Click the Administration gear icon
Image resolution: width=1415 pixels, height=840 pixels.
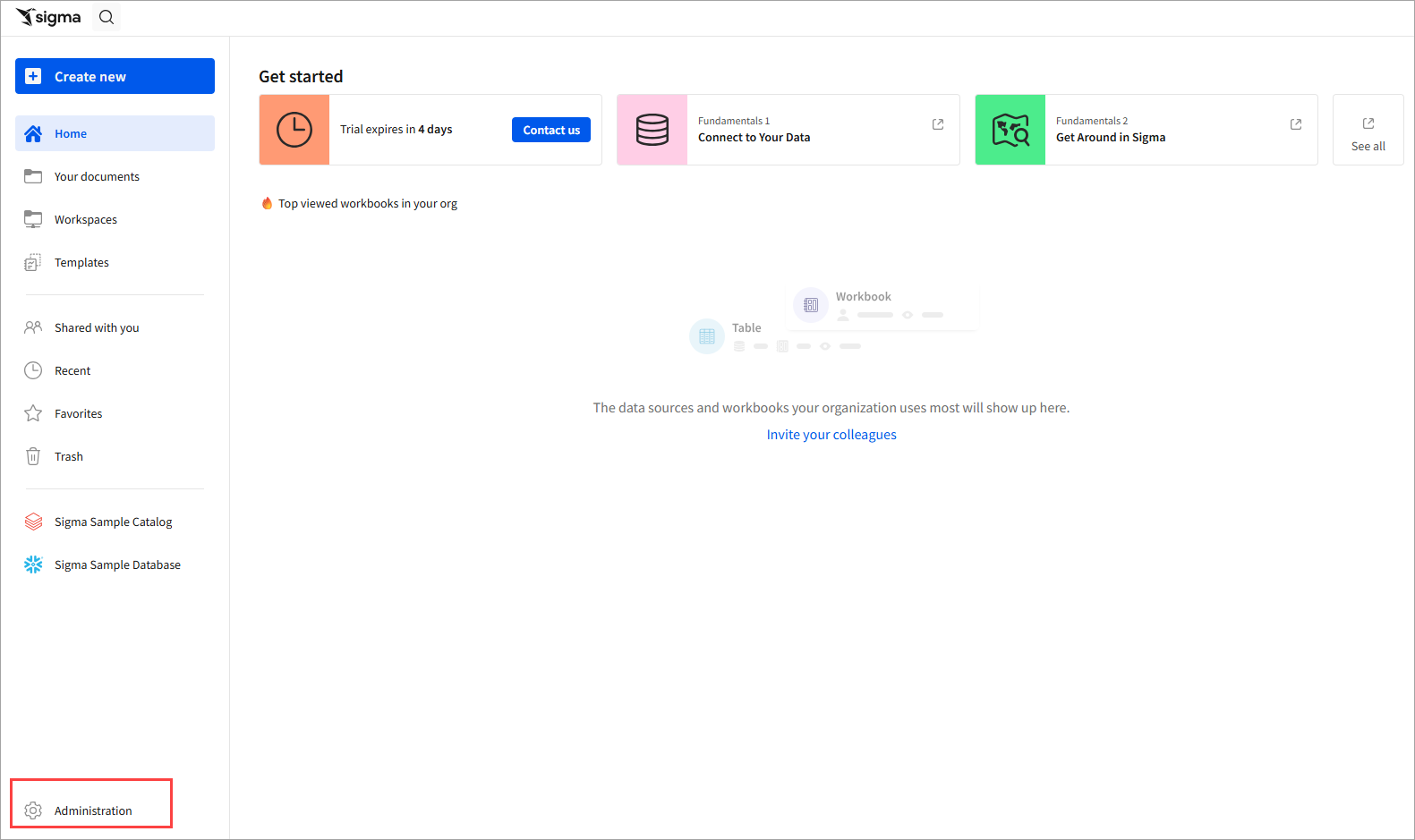[x=33, y=810]
